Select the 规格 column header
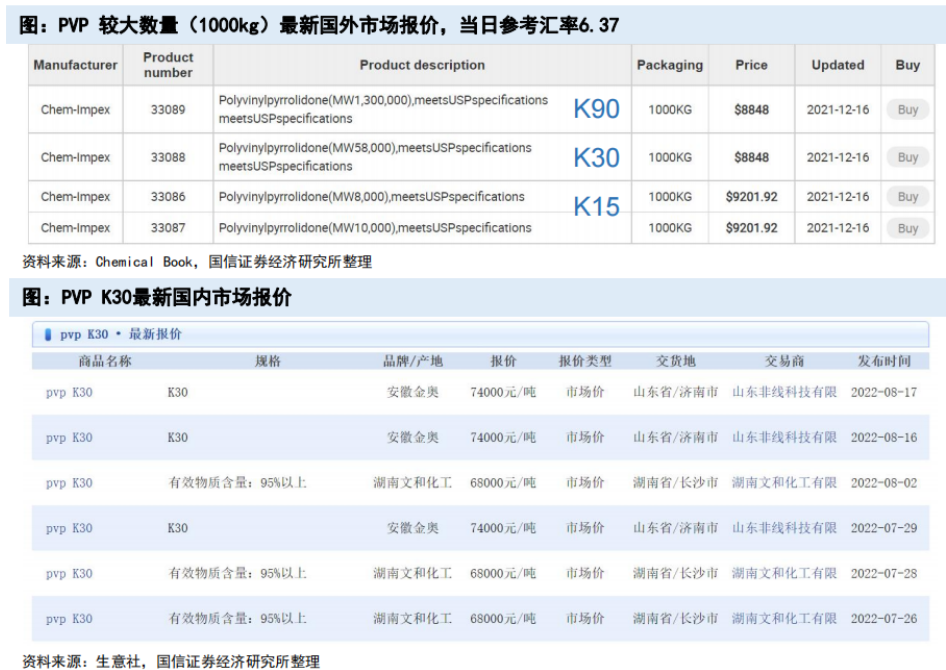The width and height of the screenshot is (946, 670). pyautogui.click(x=267, y=361)
